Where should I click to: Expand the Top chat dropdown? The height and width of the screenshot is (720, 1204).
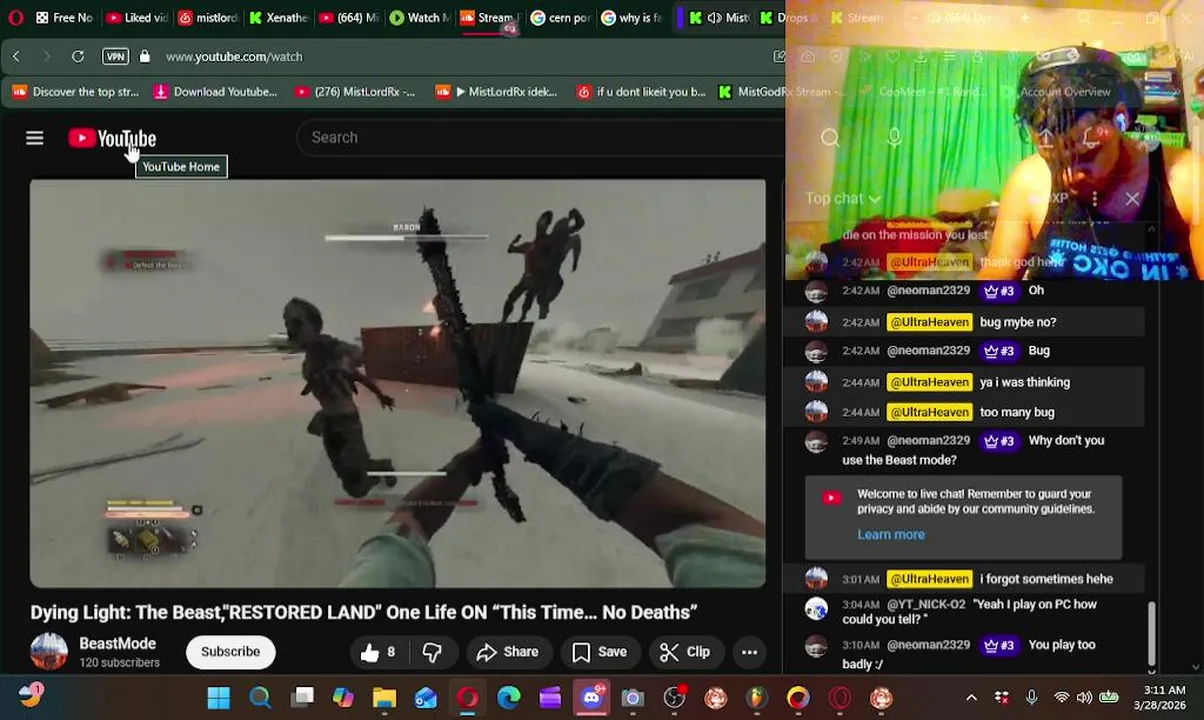(843, 198)
